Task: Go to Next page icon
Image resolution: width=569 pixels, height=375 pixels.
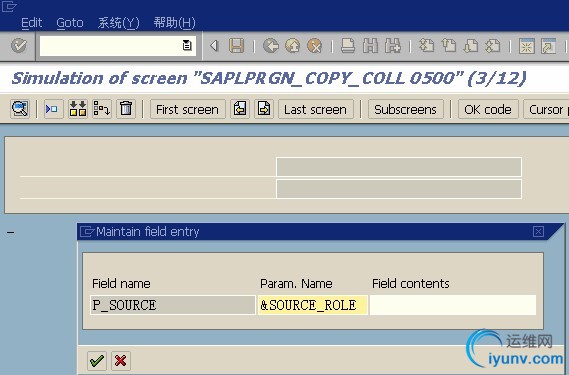Action: click(471, 46)
